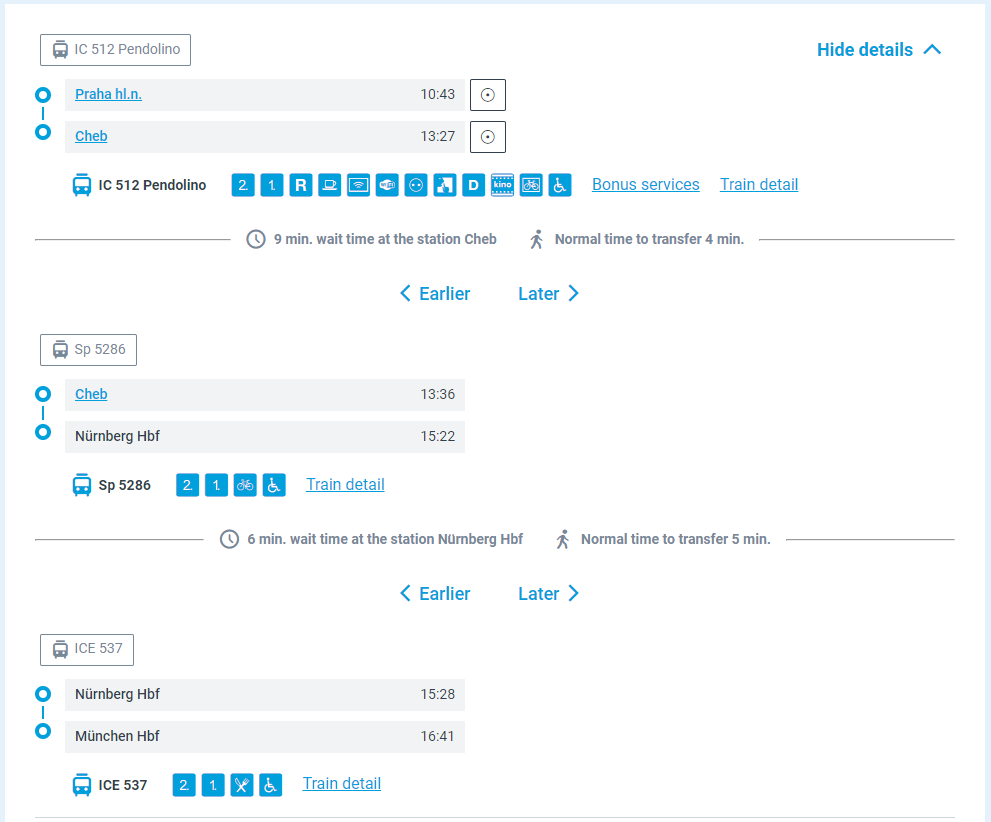Viewport: 991px width, 822px height.
Task: Select the IC 512 Pendolino train tag
Action: click(115, 50)
